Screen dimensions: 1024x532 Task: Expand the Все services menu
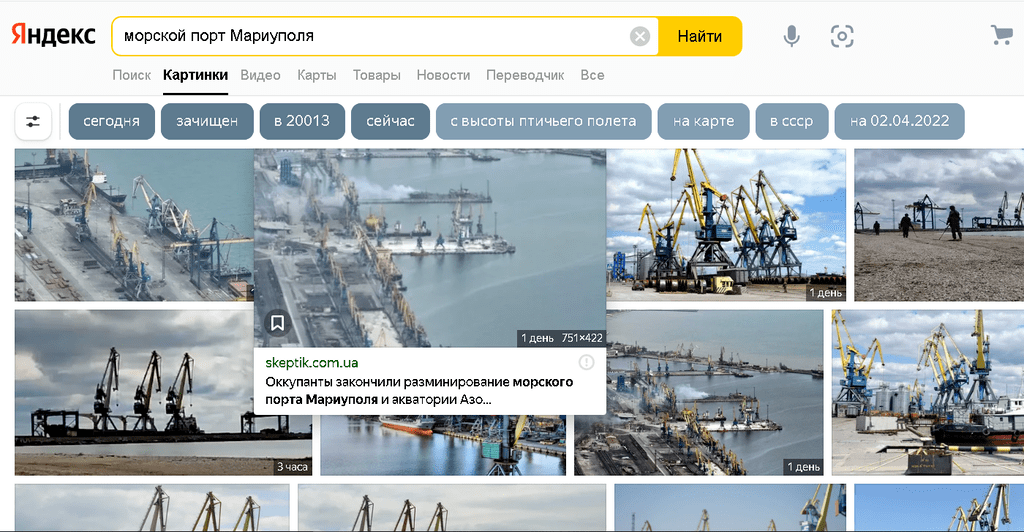(x=592, y=75)
